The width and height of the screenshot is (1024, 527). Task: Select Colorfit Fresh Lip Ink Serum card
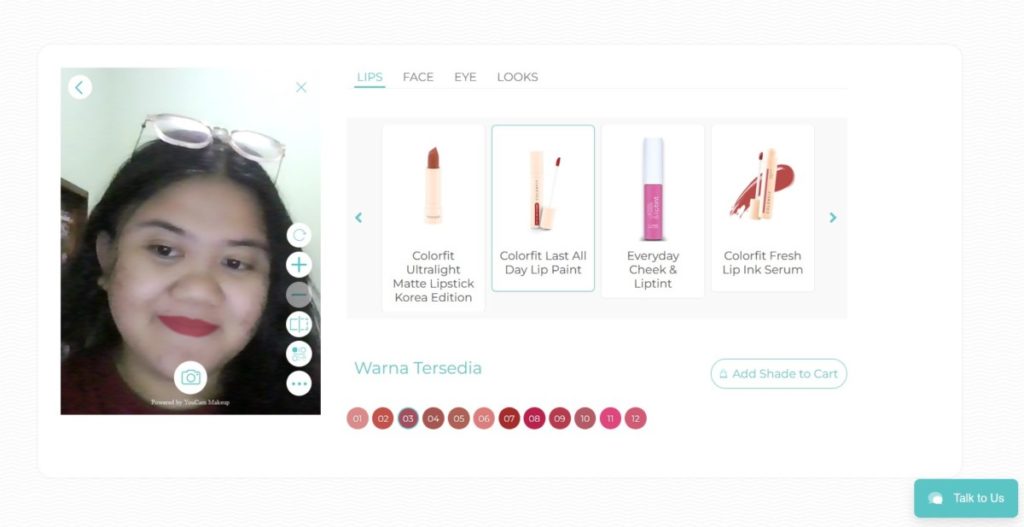tap(763, 208)
